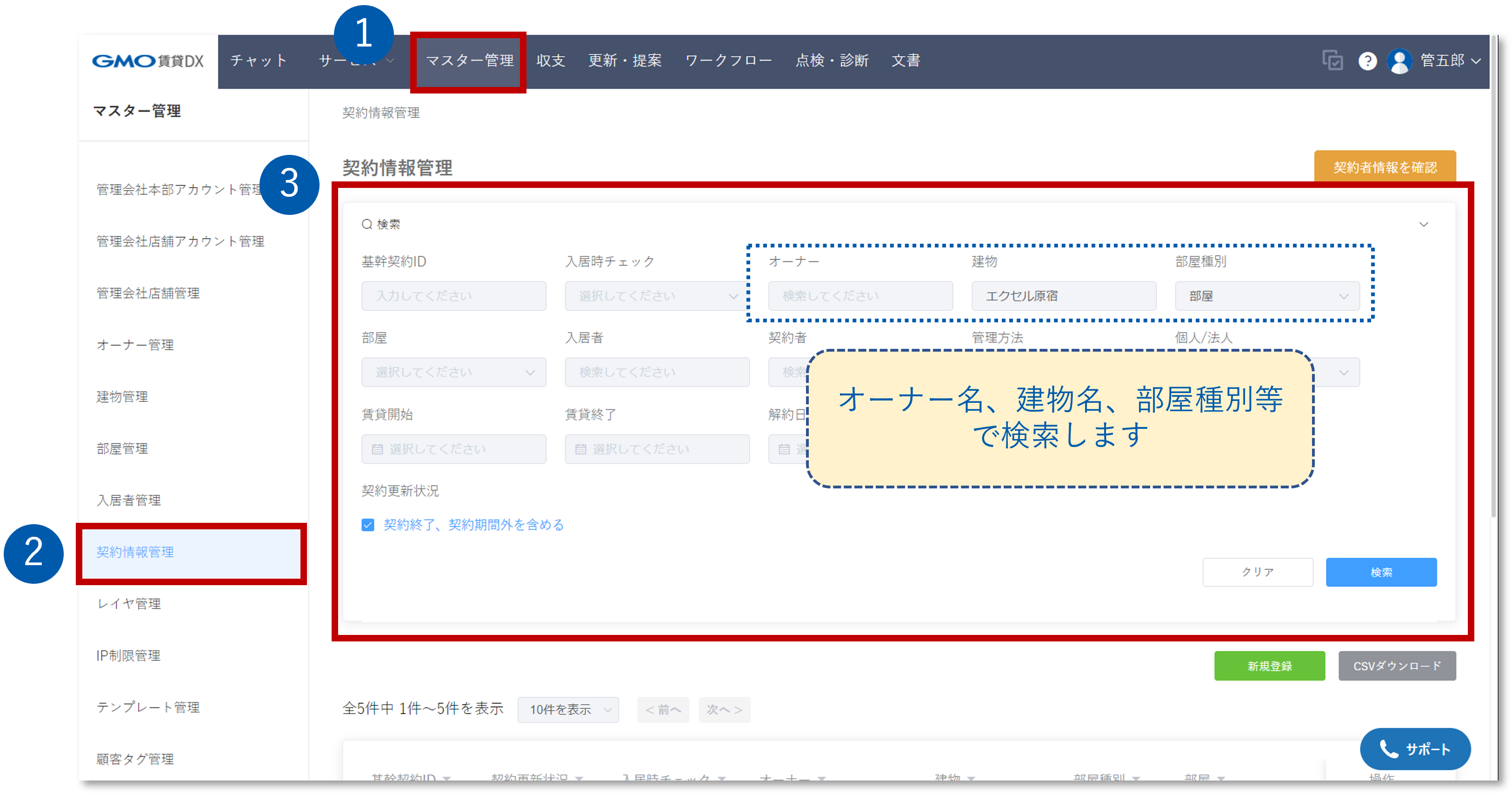Image resolution: width=1512 pixels, height=794 pixels.
Task: Open the help question mark icon
Action: click(x=1368, y=60)
